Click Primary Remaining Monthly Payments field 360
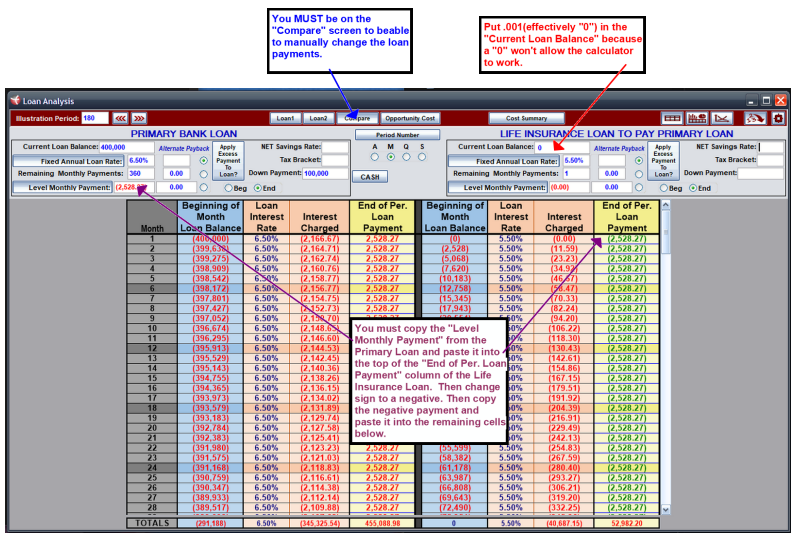Screen dimensions: 794x533 click(x=140, y=174)
